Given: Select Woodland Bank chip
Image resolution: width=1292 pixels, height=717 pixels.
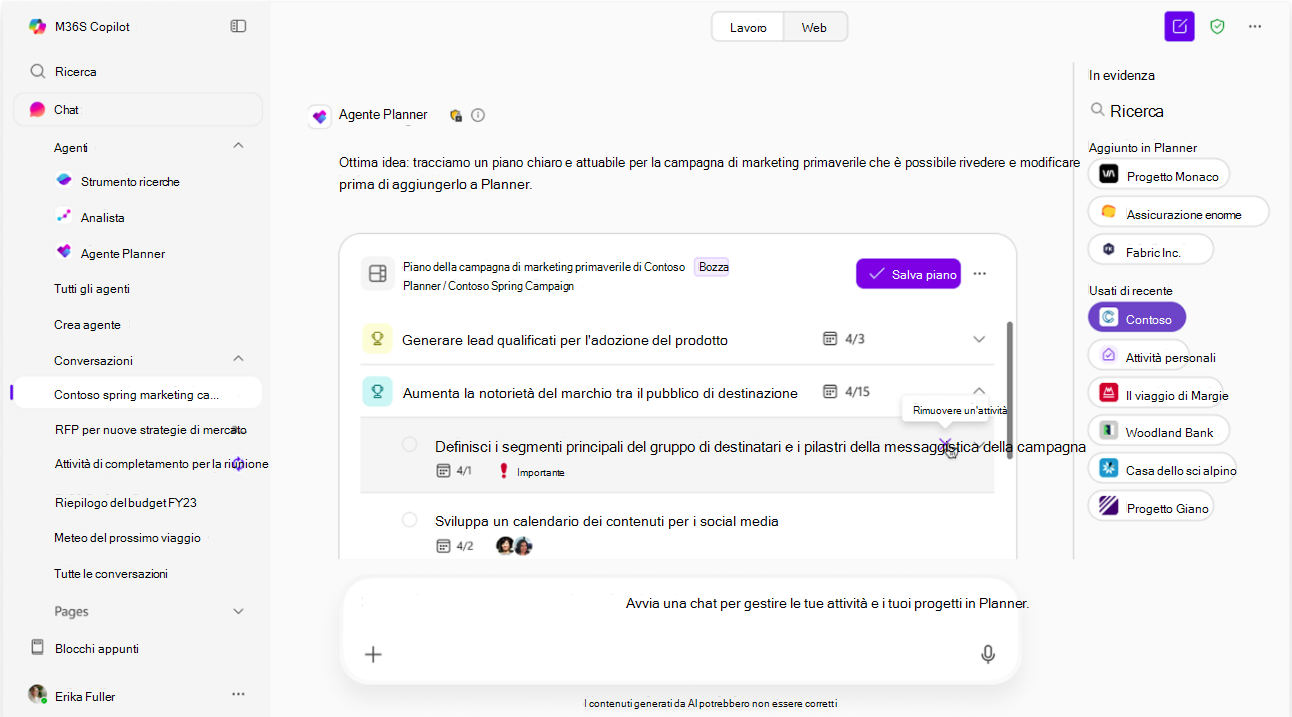Looking at the screenshot, I should tap(1159, 431).
